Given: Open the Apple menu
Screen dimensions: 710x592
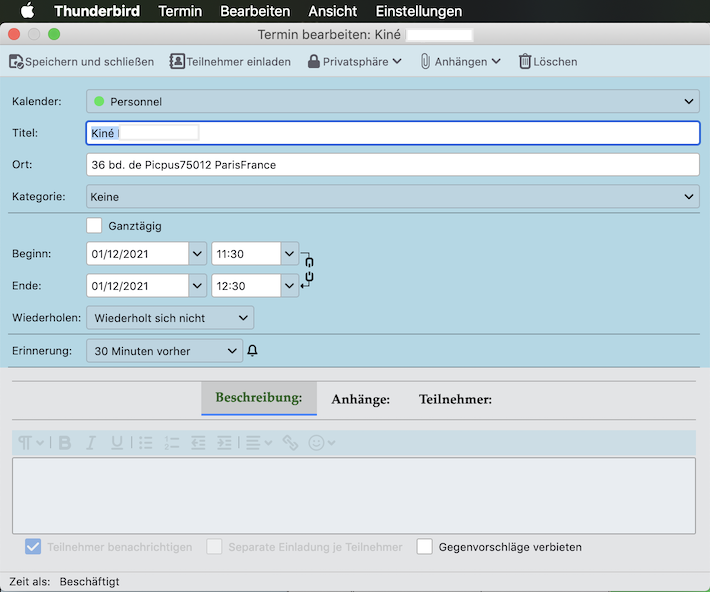Looking at the screenshot, I should point(27,12).
